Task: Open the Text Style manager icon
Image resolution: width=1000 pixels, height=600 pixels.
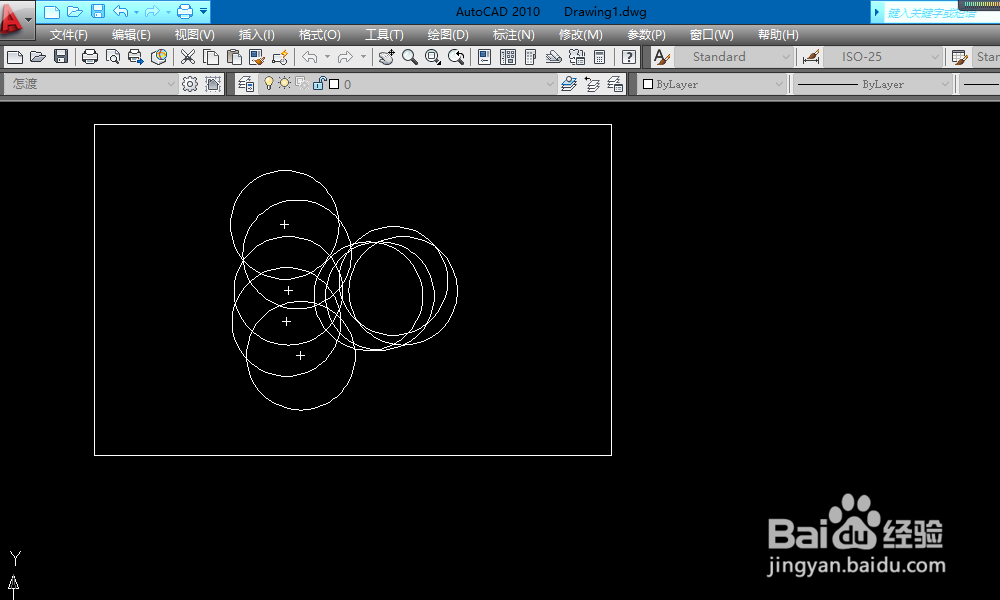Action: coord(661,57)
